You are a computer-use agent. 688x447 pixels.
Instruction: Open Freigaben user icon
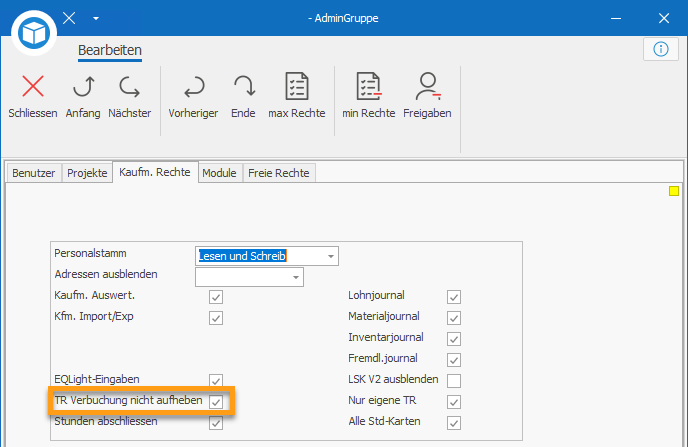tap(427, 86)
